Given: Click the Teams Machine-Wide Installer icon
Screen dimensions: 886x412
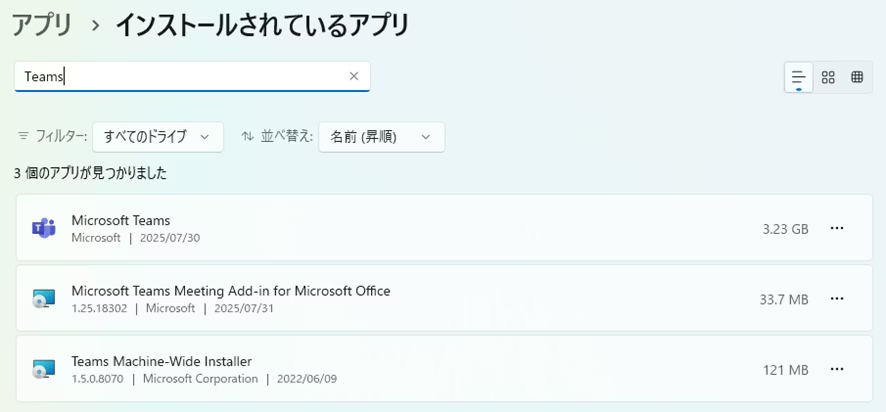Looking at the screenshot, I should point(44,369).
